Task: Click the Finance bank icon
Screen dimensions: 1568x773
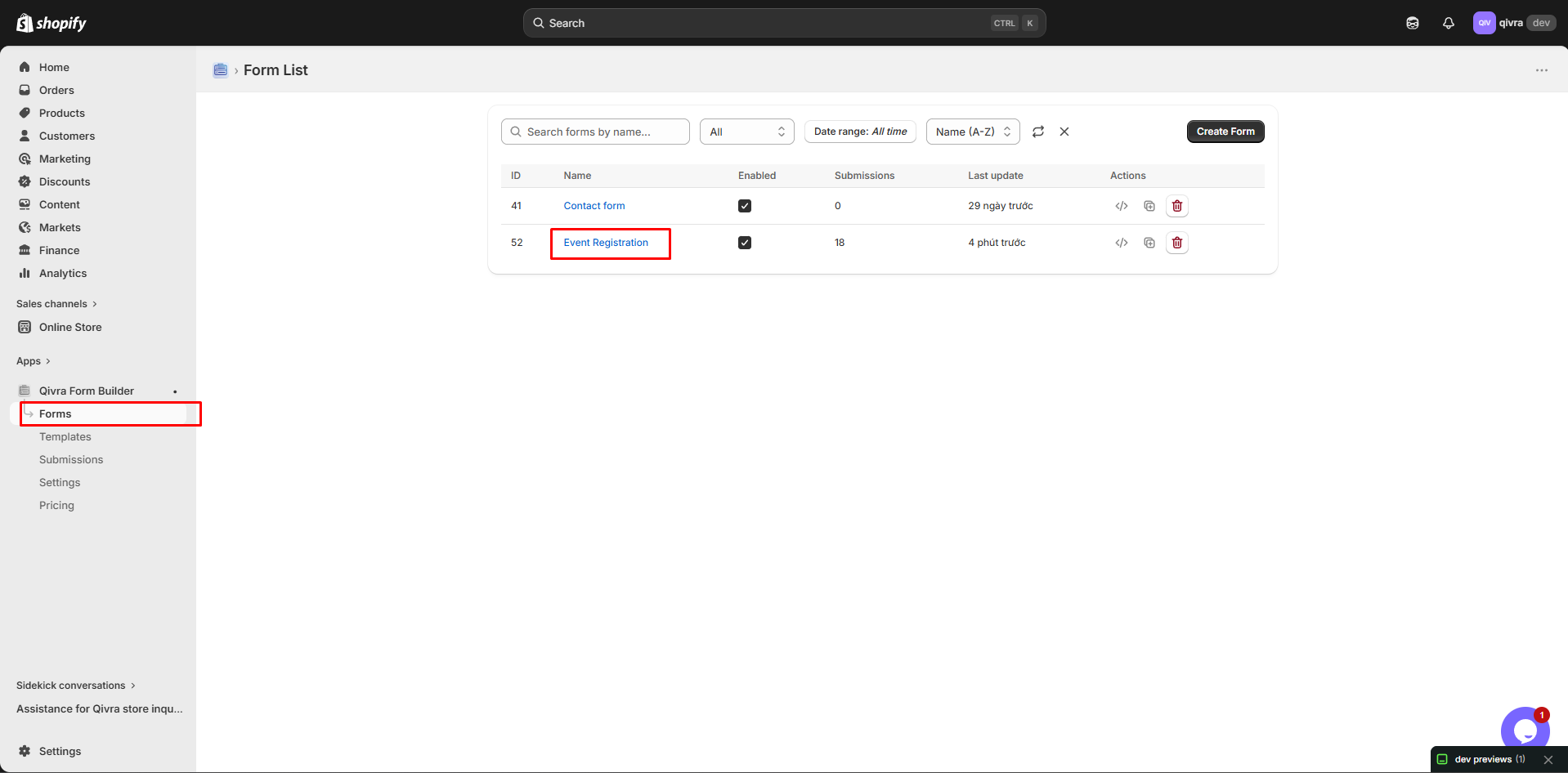Action: point(25,250)
